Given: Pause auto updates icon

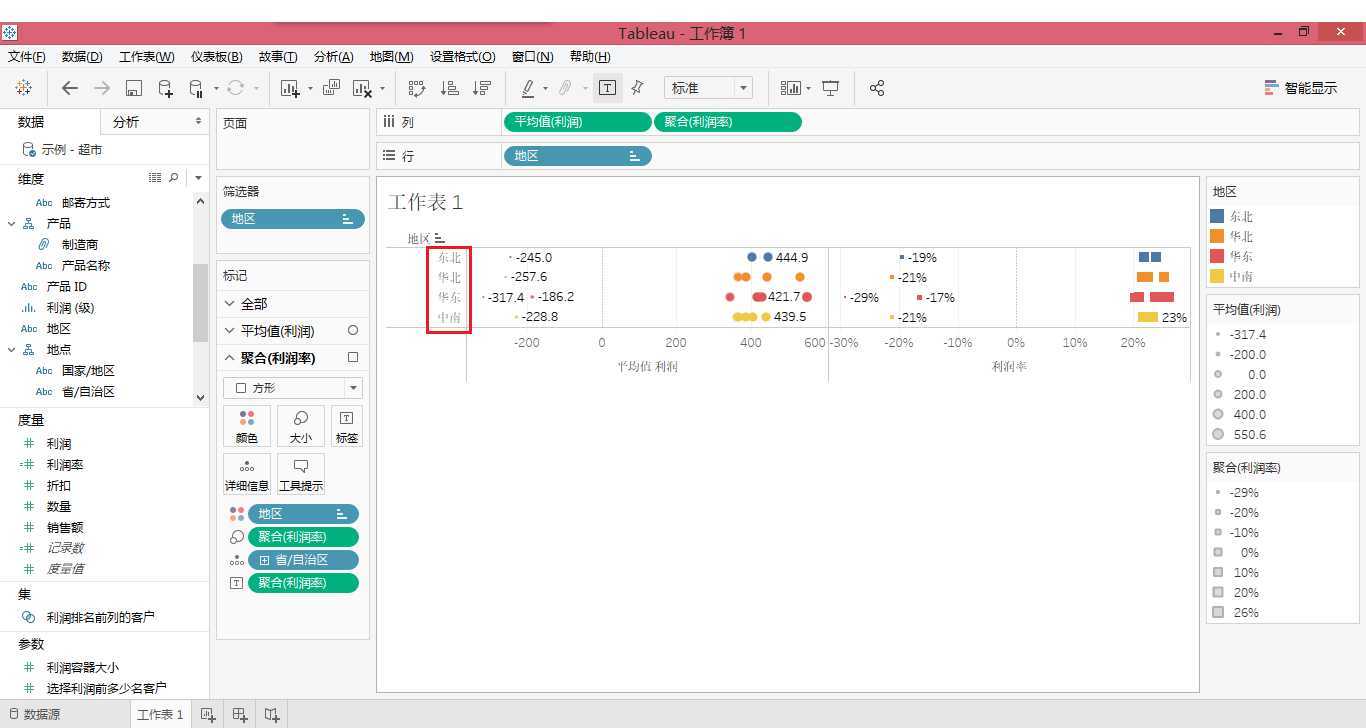Looking at the screenshot, I should [197, 88].
